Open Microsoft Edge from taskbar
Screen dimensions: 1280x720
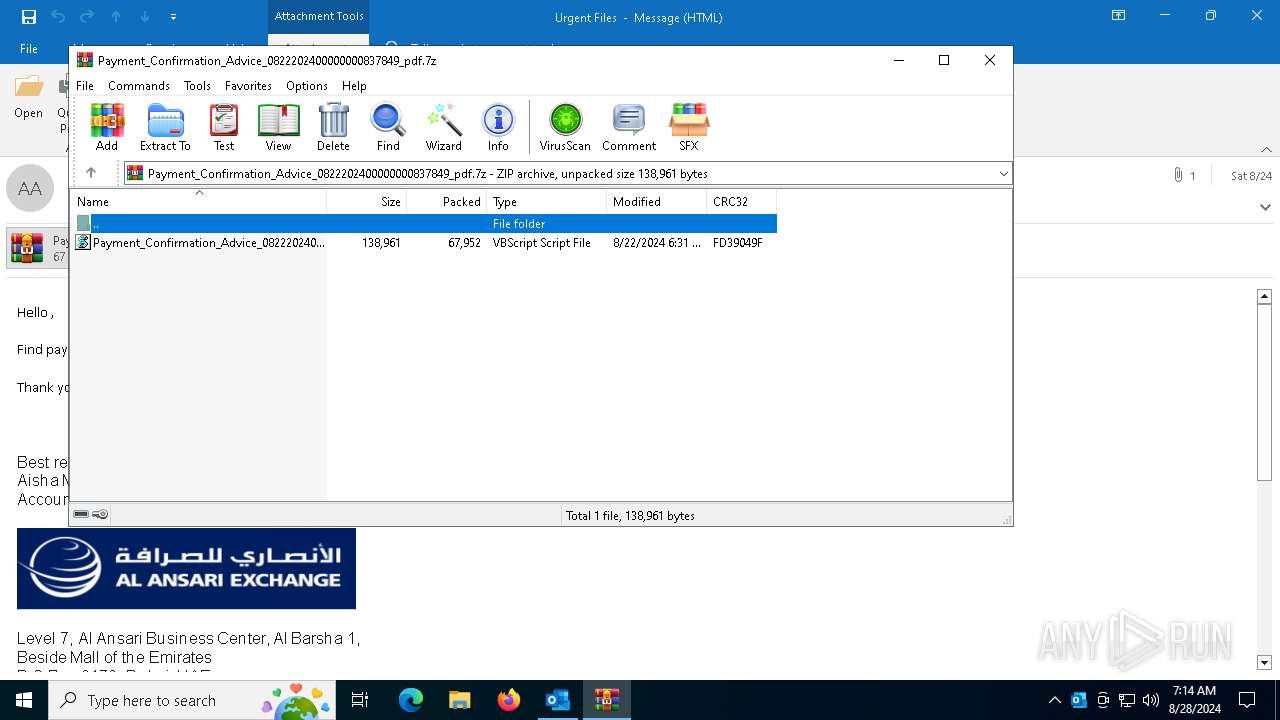[x=411, y=700]
